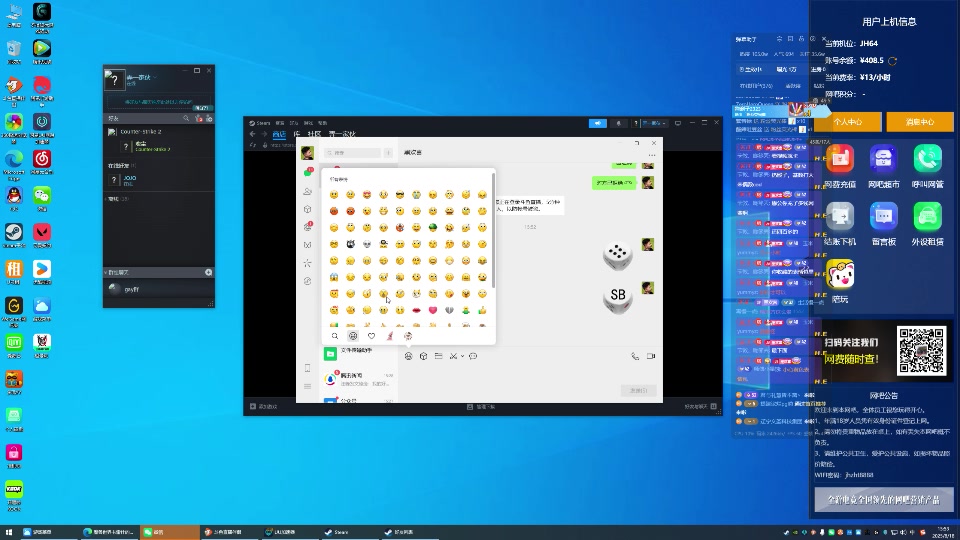Screen dimensions: 960x540
Task: Open the Steam menu in title bar
Action: [261, 122]
